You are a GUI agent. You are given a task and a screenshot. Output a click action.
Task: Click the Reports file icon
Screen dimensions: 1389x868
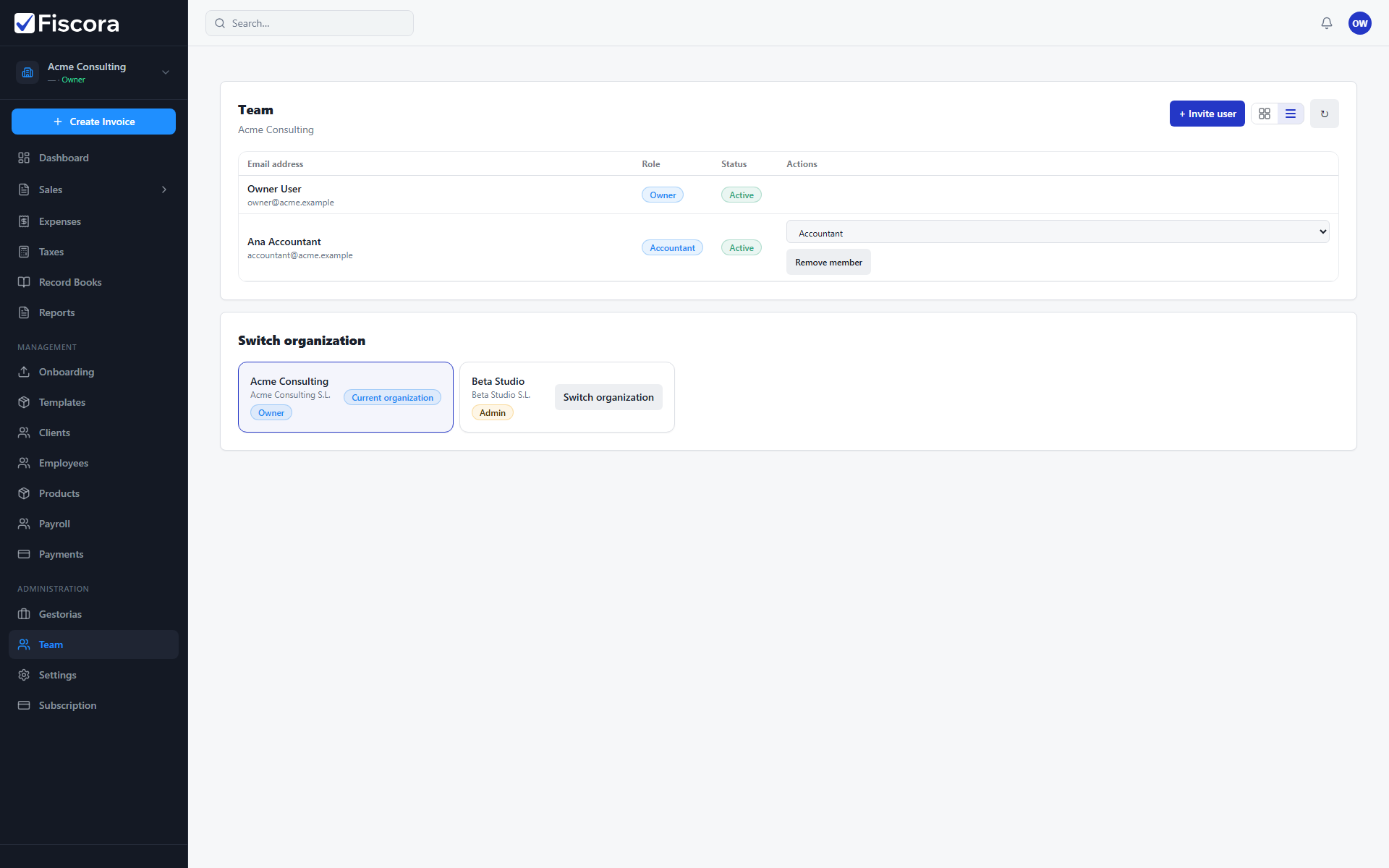[x=24, y=312]
